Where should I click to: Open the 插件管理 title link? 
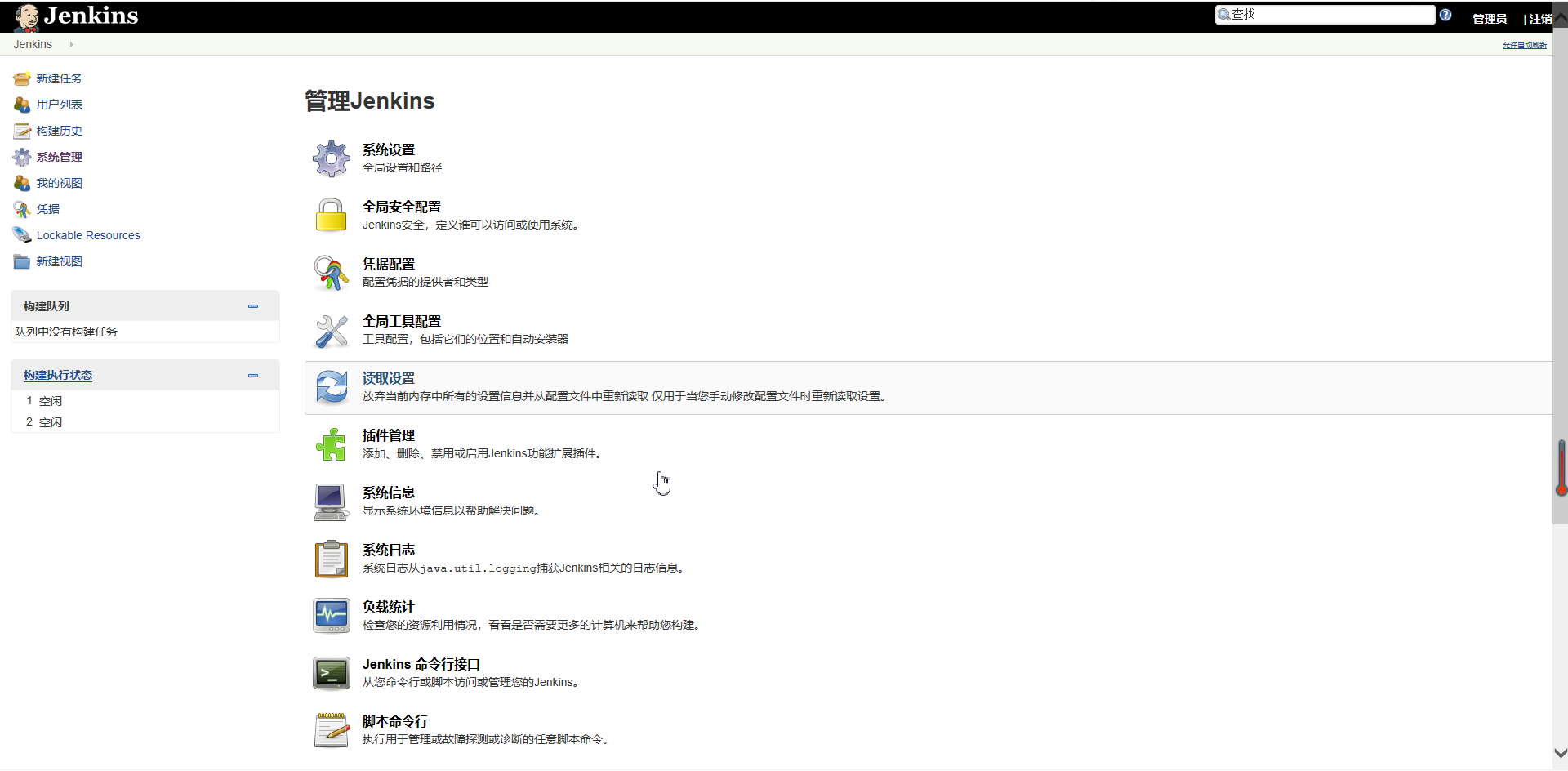[x=389, y=435]
